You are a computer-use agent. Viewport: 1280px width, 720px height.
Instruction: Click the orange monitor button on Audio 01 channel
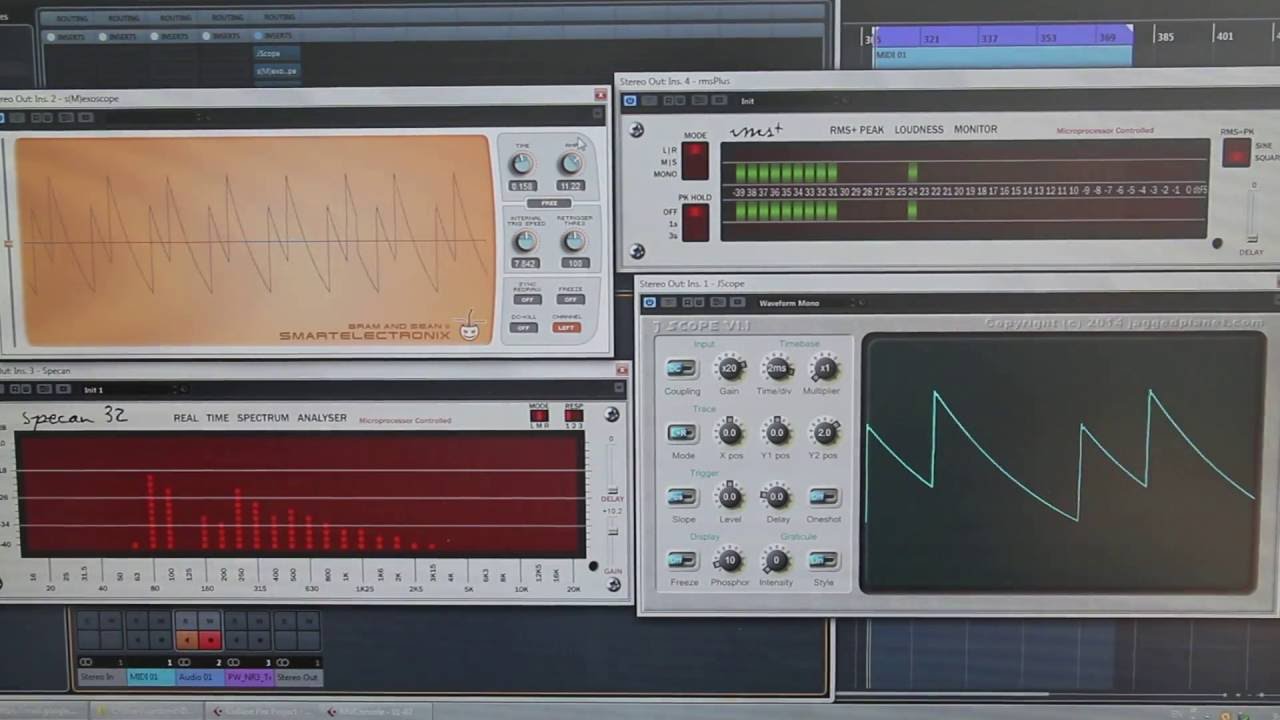coord(186,640)
